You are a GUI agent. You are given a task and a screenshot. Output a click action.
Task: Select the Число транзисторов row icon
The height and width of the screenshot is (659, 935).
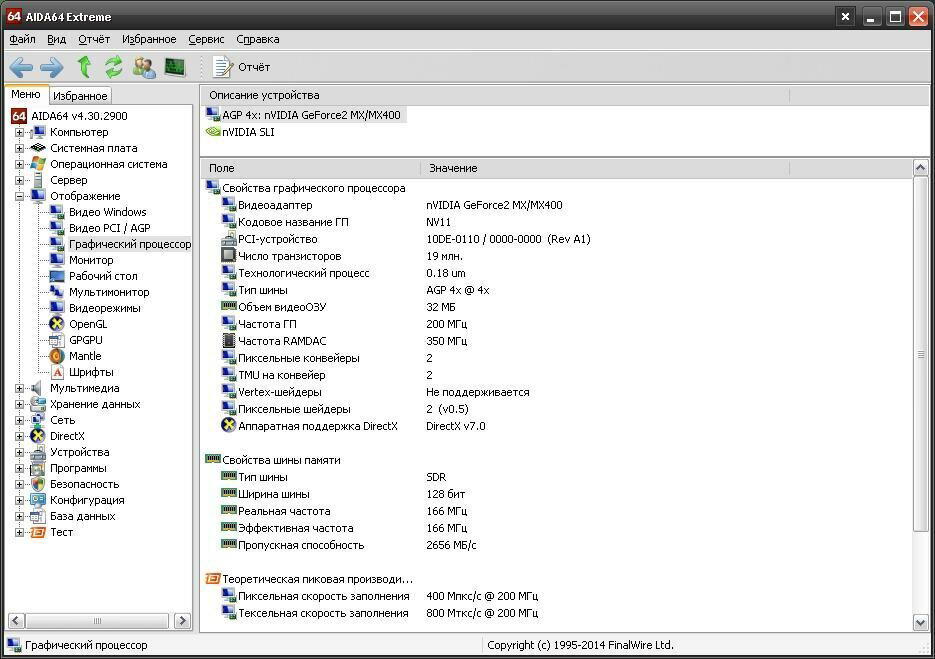228,255
